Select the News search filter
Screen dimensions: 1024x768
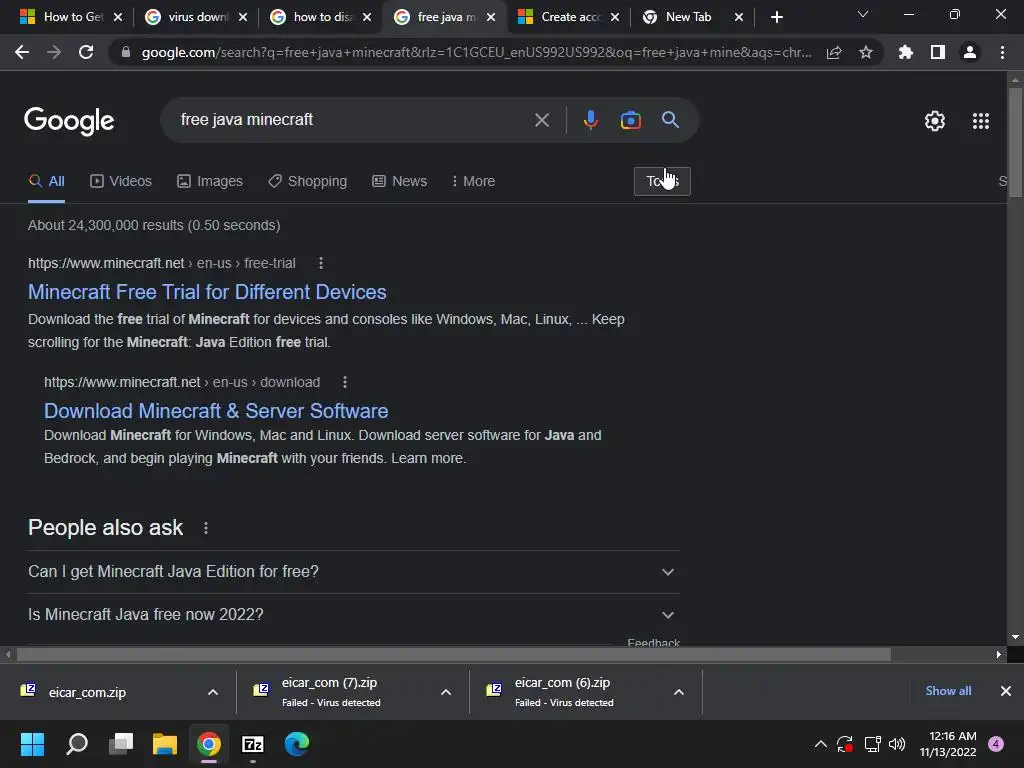pos(400,181)
